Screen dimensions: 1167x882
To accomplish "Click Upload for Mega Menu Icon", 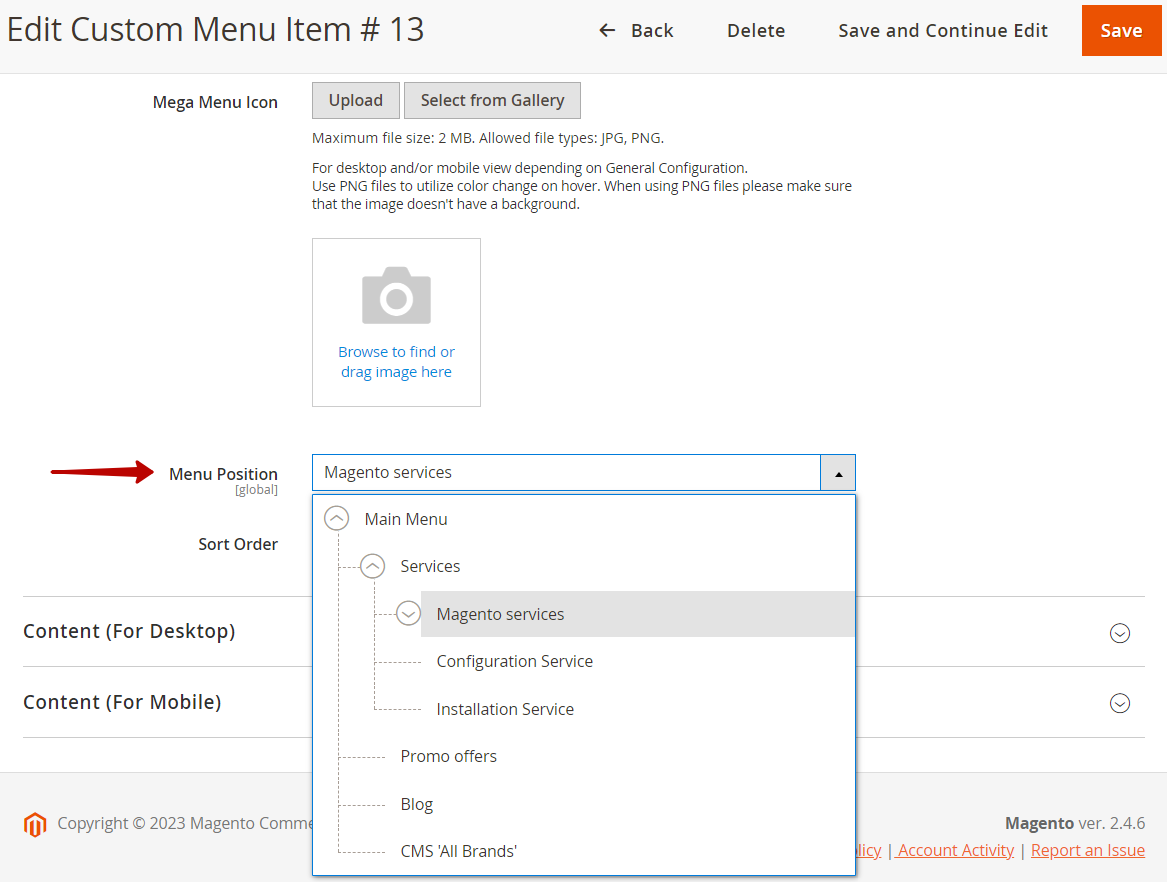I will [x=356, y=100].
